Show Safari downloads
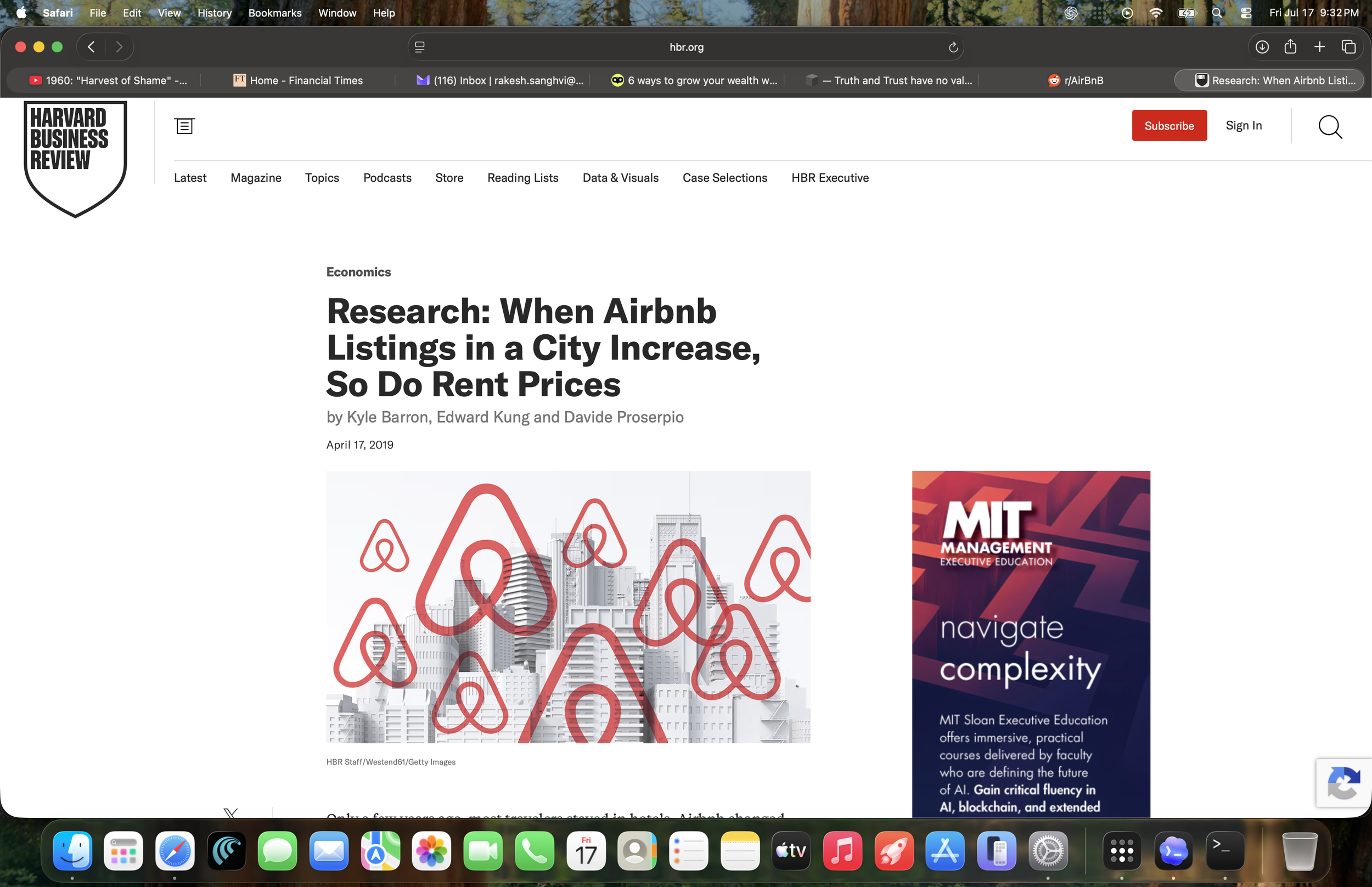Viewport: 1372px width, 887px height. click(x=1262, y=47)
